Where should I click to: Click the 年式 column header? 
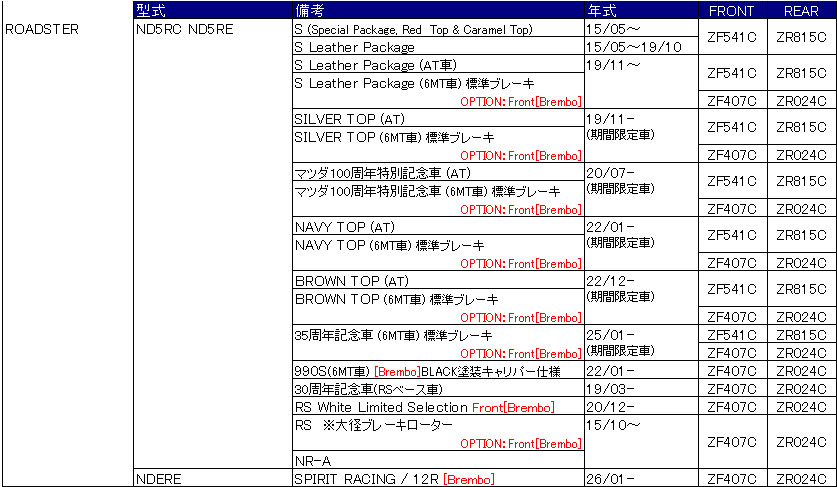(x=603, y=10)
